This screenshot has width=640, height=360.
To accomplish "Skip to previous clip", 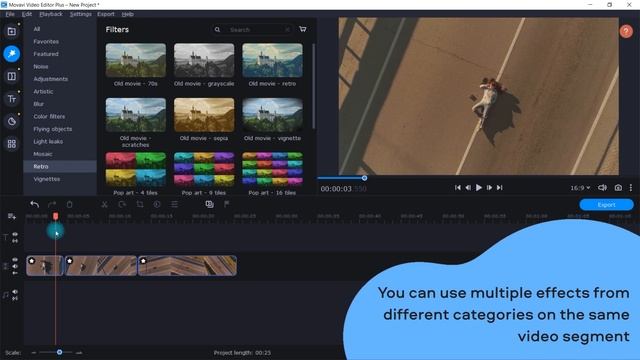I will tap(458, 188).
